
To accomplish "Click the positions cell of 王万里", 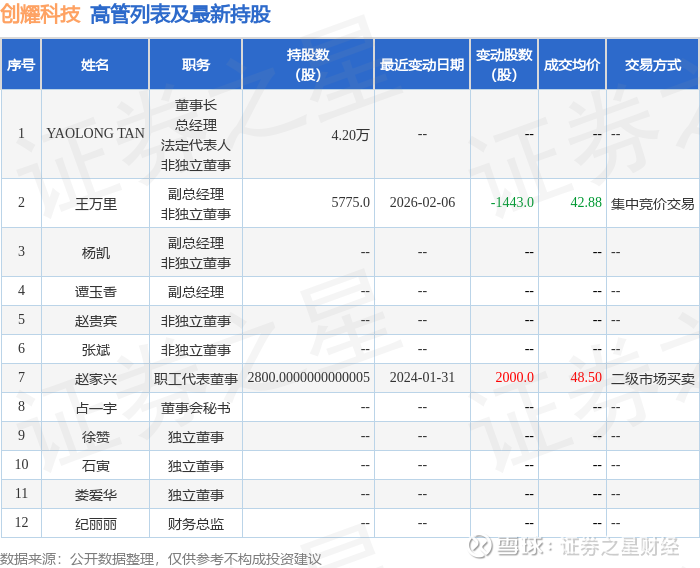I will (196, 204).
